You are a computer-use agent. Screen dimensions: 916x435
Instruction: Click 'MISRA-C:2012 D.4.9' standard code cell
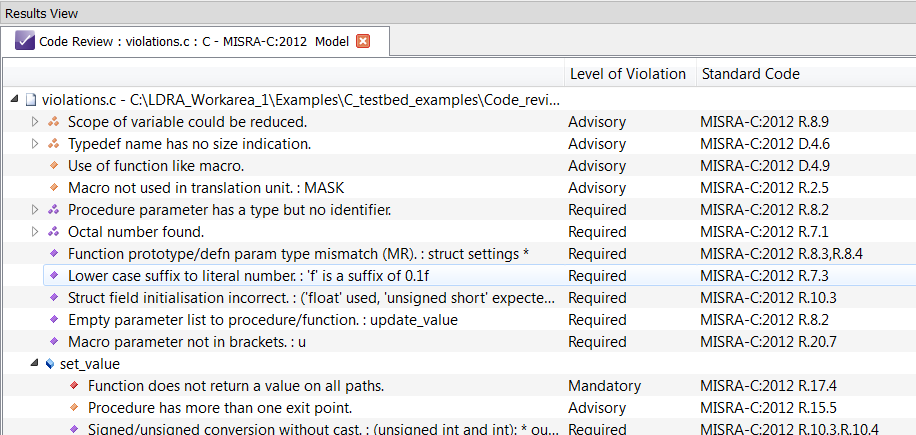[765, 166]
